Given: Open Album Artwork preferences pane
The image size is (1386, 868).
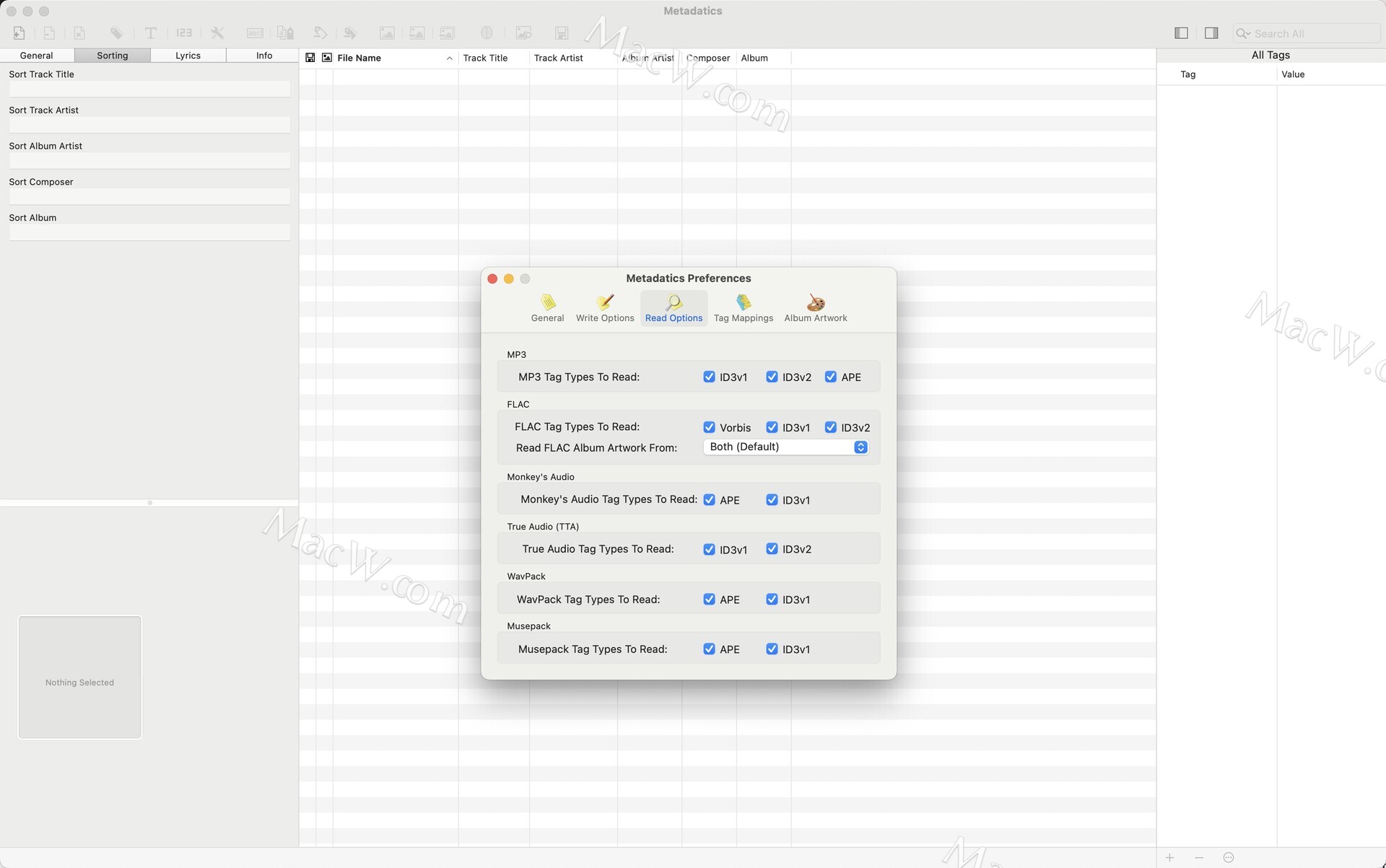Looking at the screenshot, I should (815, 308).
